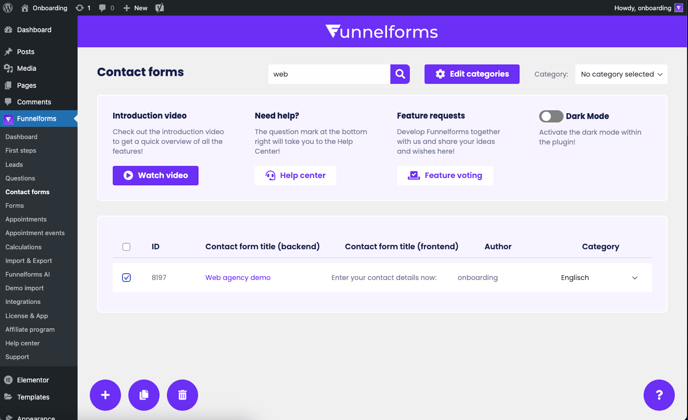Check the select-all checkbox in table header
Screen dimensions: 688x420
pyautogui.click(x=126, y=247)
